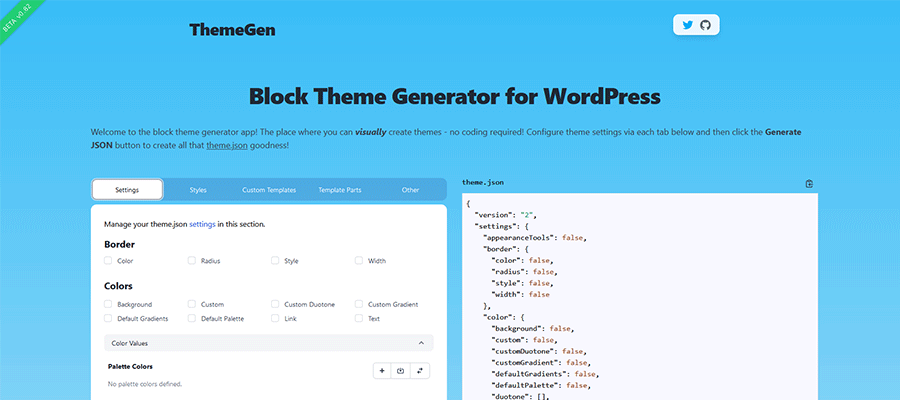Select the Template Parts tab
900x400 pixels.
point(340,189)
